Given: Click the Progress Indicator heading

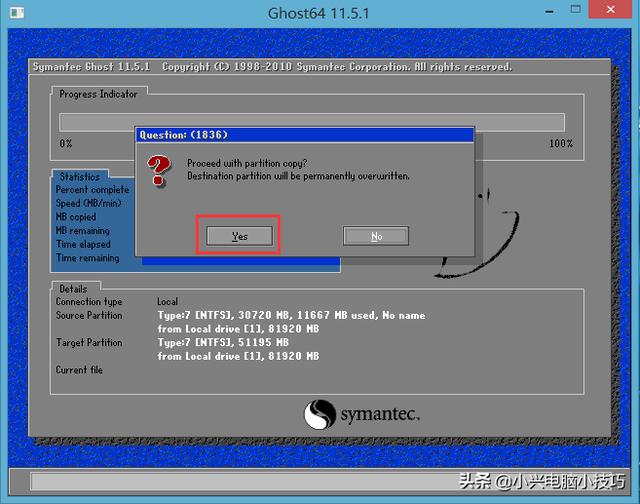Looking at the screenshot, I should pyautogui.click(x=98, y=94).
